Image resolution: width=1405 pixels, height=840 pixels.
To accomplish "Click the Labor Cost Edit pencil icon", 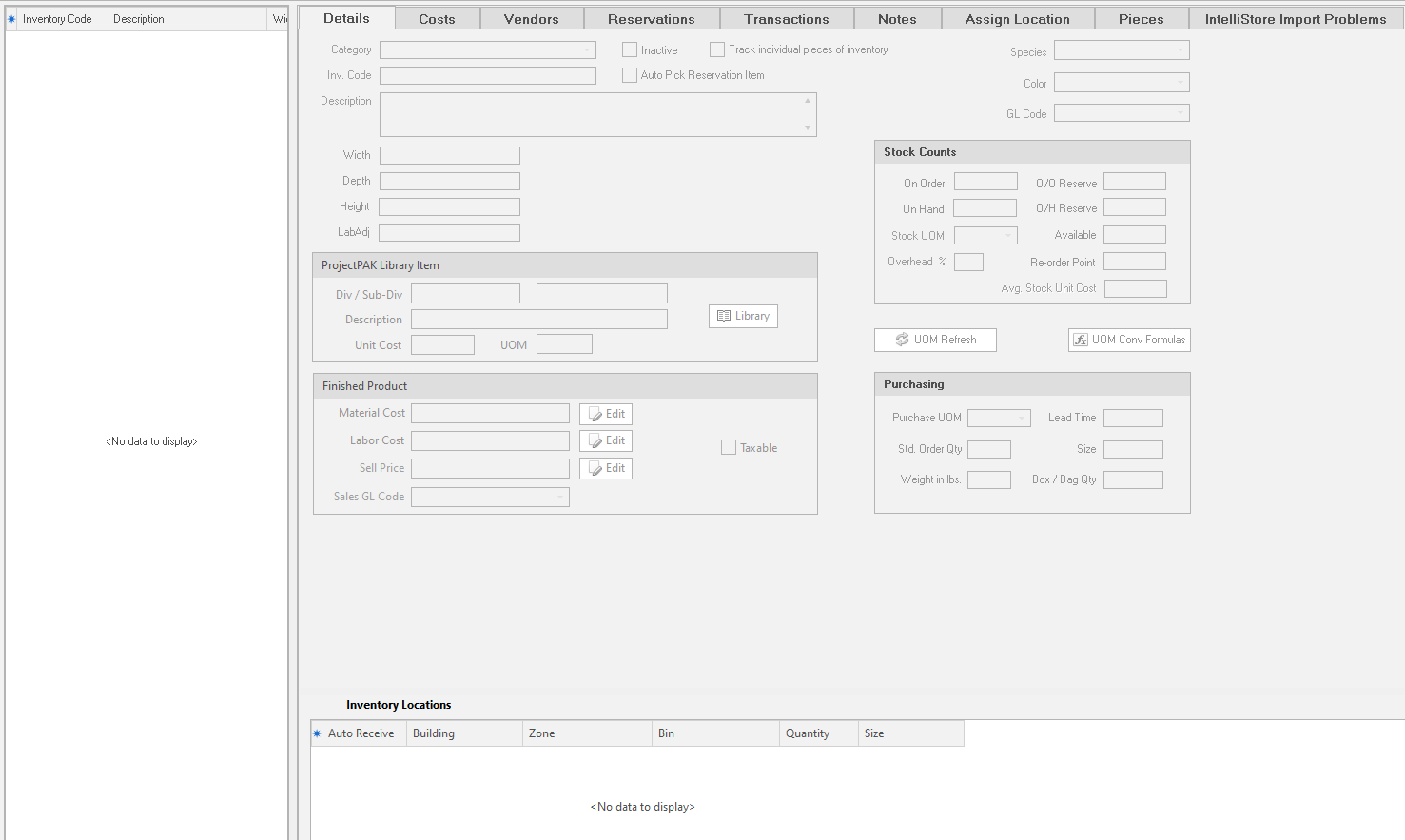I will [595, 440].
